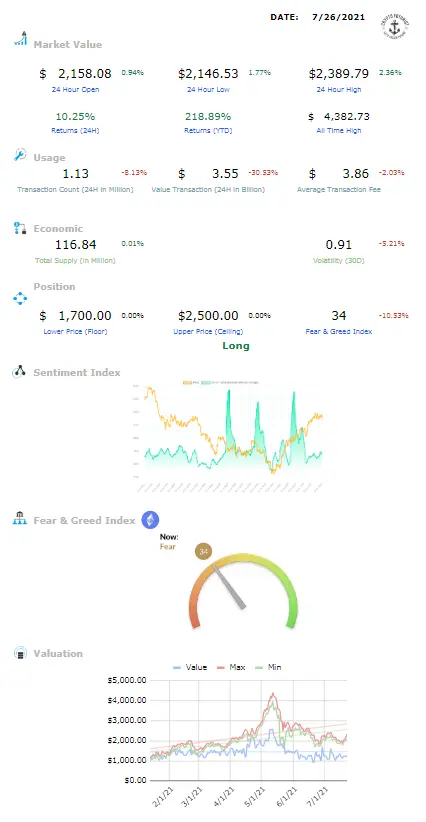426x822 pixels.
Task: Click the Valuation database icon
Action: tap(20, 654)
